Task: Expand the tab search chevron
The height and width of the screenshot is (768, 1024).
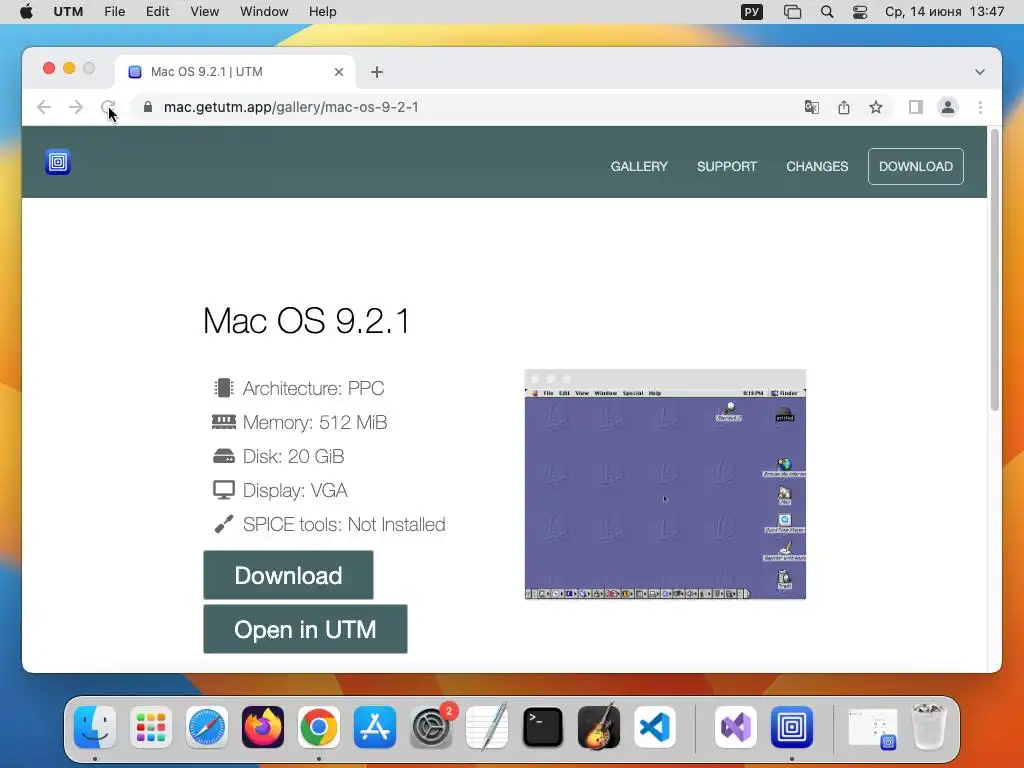Action: (x=980, y=72)
